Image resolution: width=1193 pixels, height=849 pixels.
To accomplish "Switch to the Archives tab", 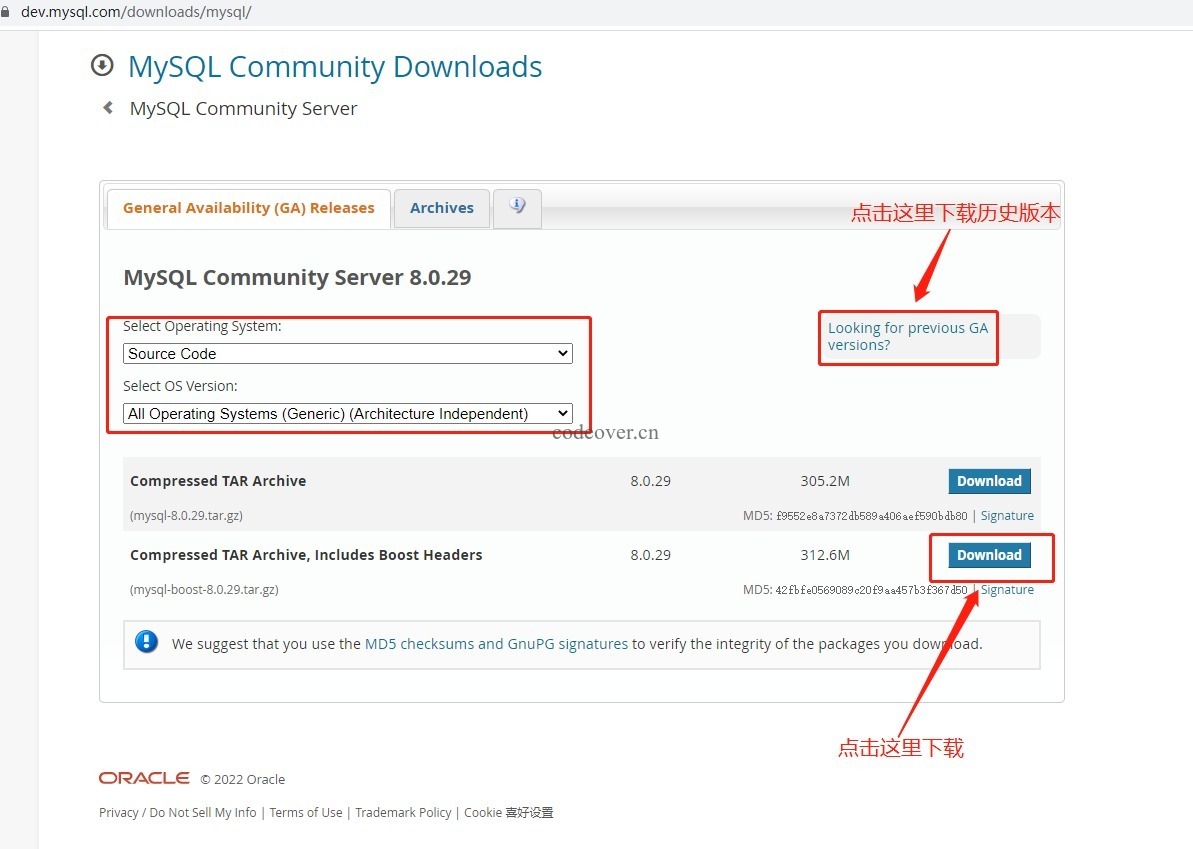I will 441,208.
